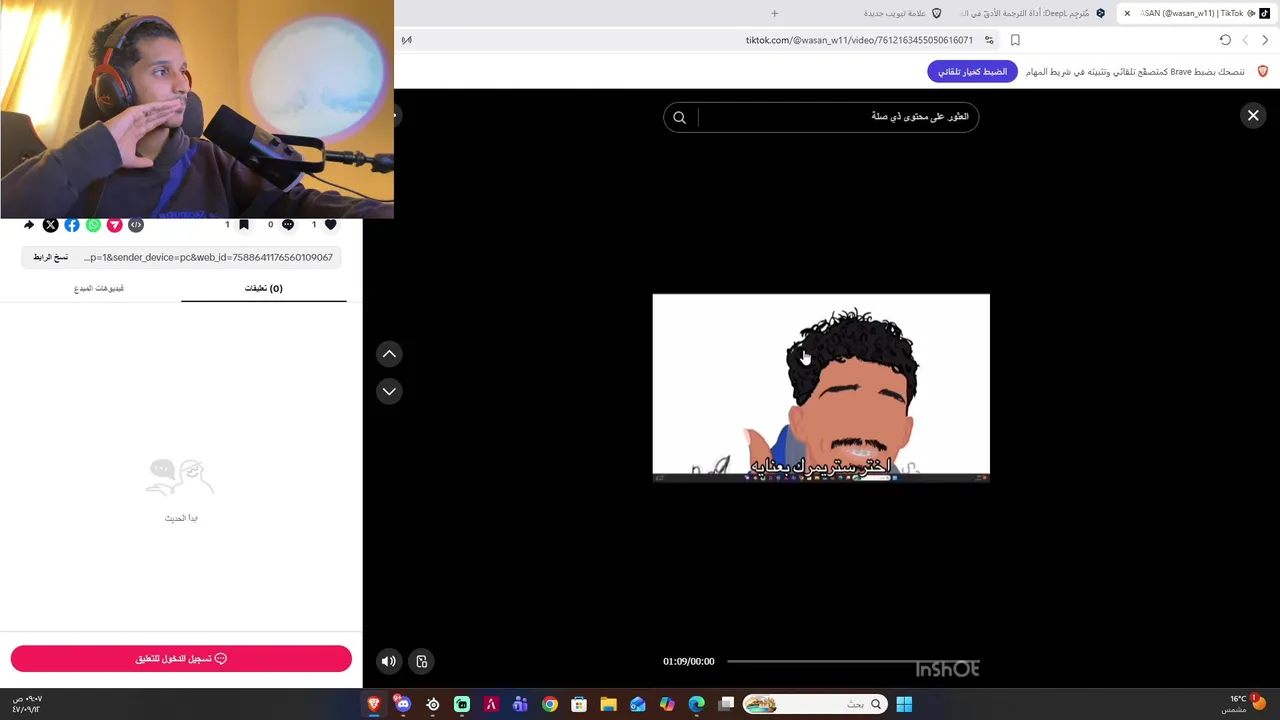Click the magnifier icon in TikTok search box
The height and width of the screenshot is (720, 1280).
coord(679,117)
